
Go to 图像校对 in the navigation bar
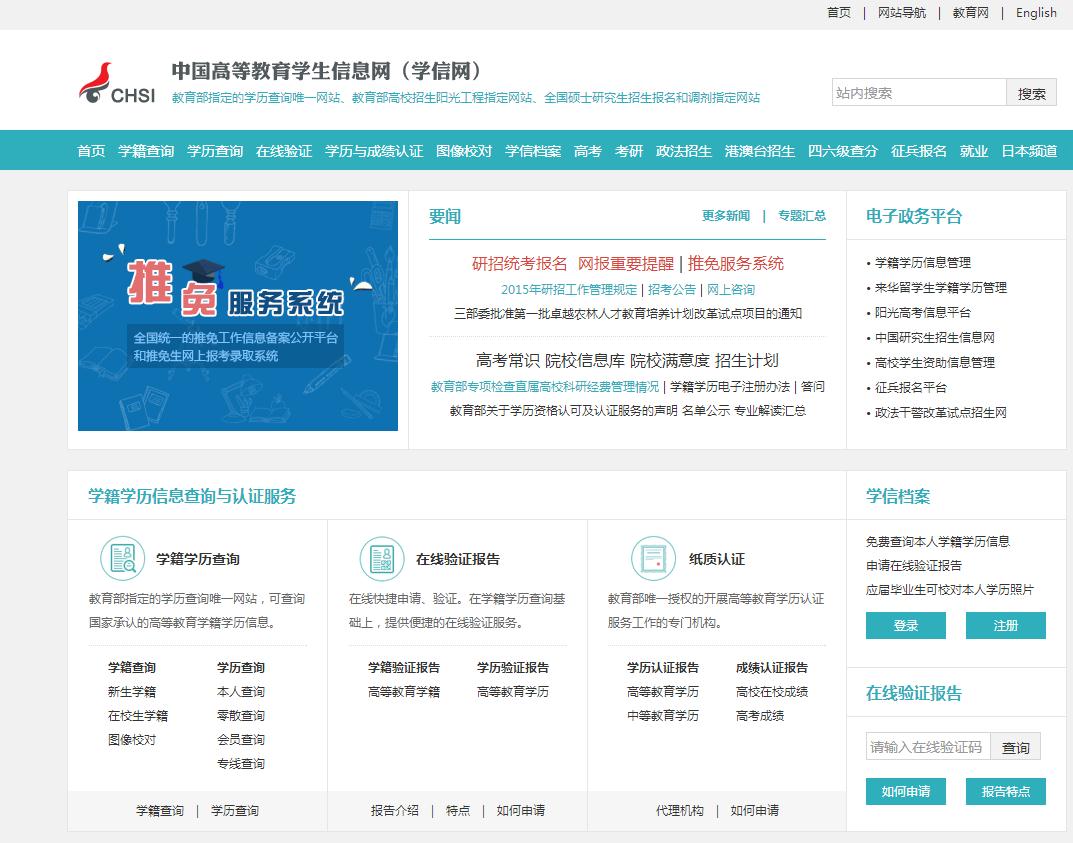point(464,151)
